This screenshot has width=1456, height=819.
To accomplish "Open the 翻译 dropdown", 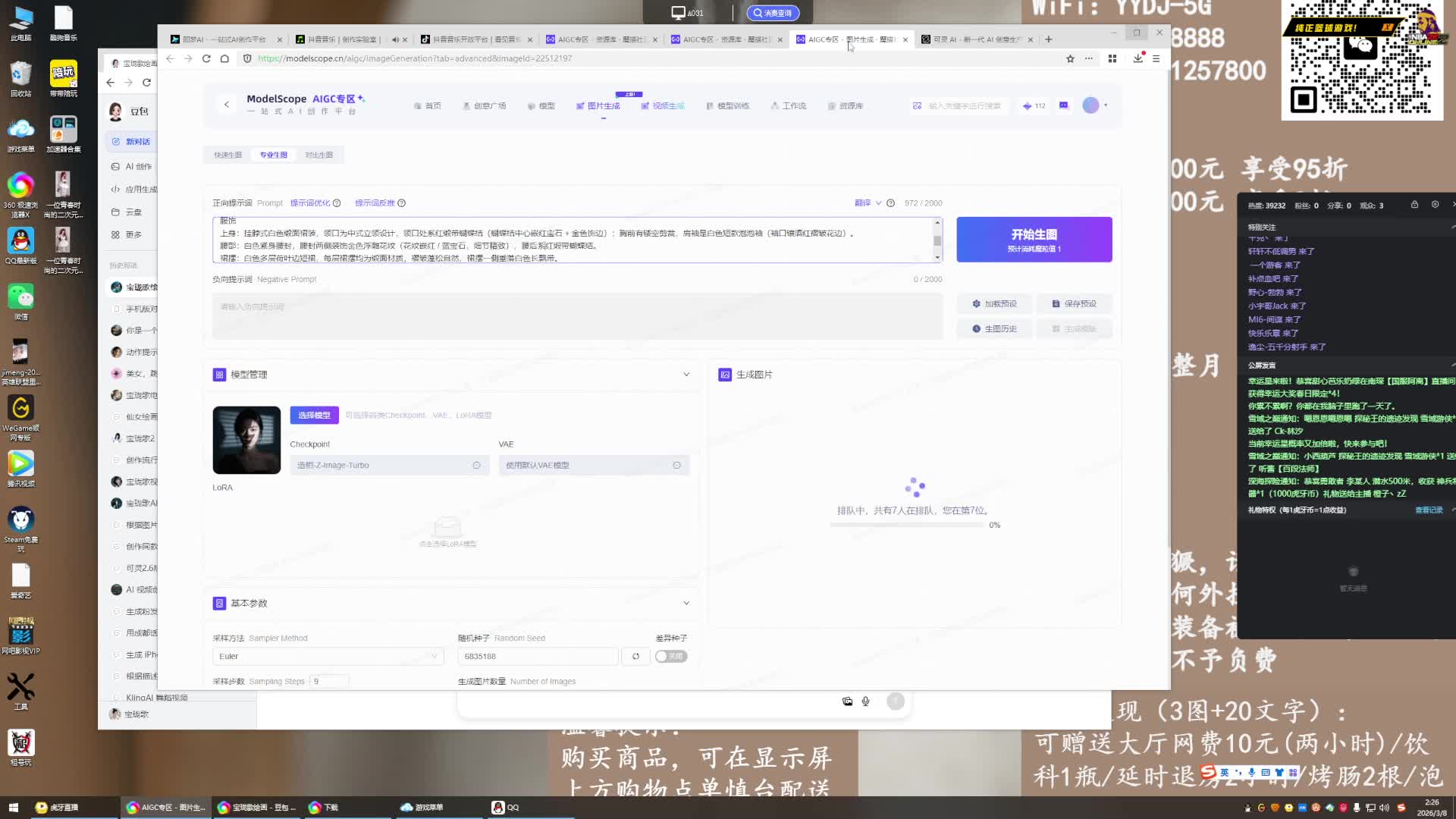I will 868,203.
